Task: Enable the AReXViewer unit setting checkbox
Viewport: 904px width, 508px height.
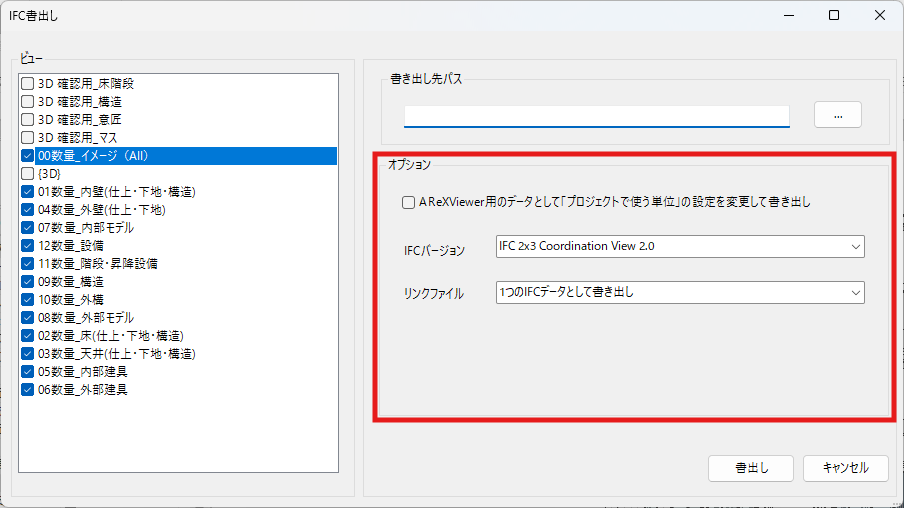Action: click(408, 202)
